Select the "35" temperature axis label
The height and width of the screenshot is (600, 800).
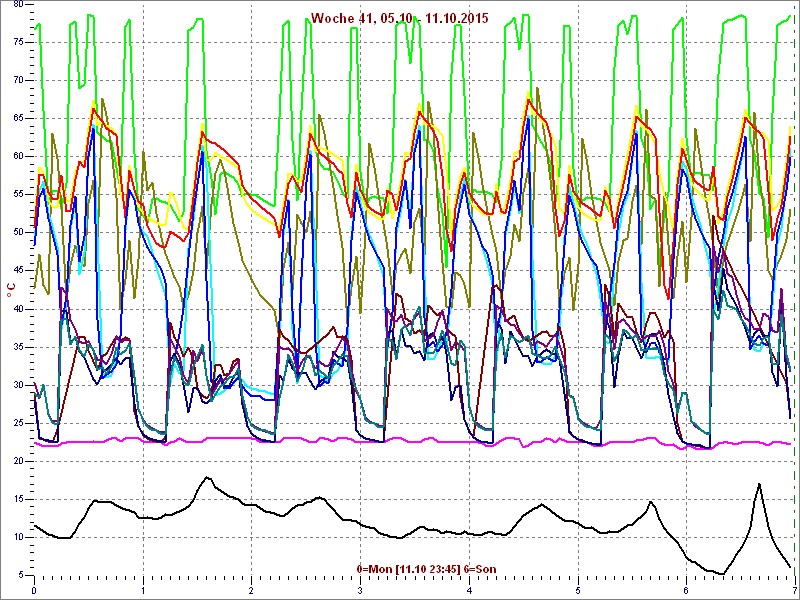[18, 347]
